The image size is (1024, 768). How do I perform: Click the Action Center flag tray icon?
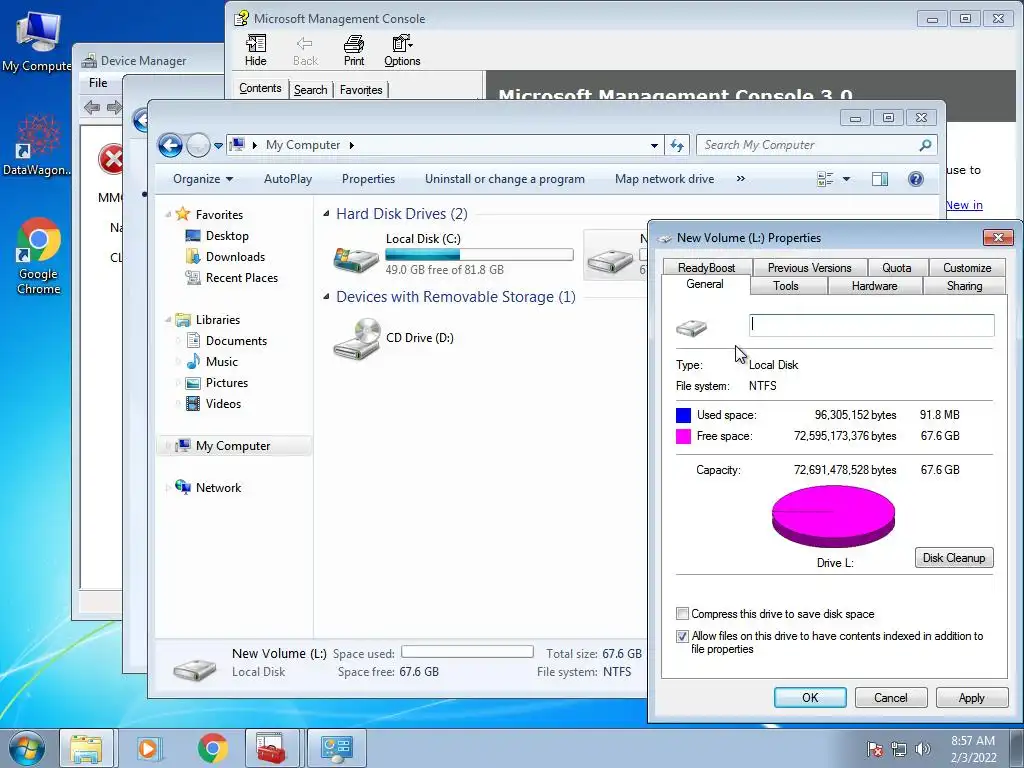(874, 749)
